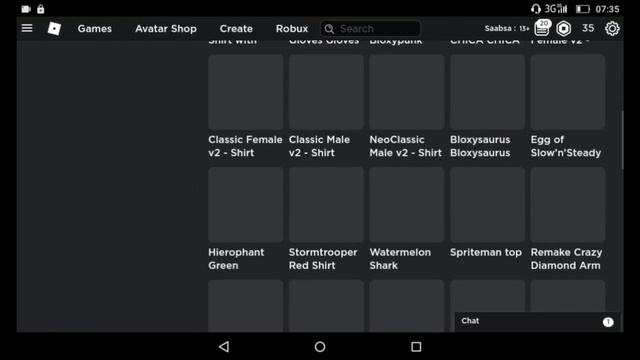Screen dimensions: 640x360
Task: Select Egg of Slow'n'Steady thumbnail
Action: pos(568,92)
